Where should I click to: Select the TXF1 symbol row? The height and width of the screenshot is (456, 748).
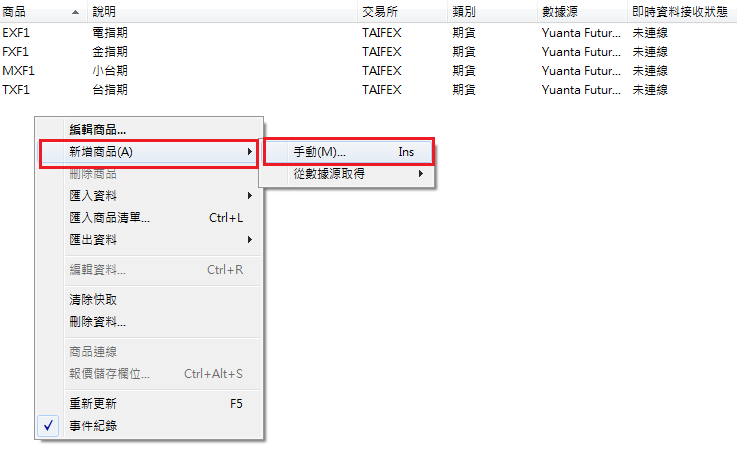pyautogui.click(x=368, y=90)
